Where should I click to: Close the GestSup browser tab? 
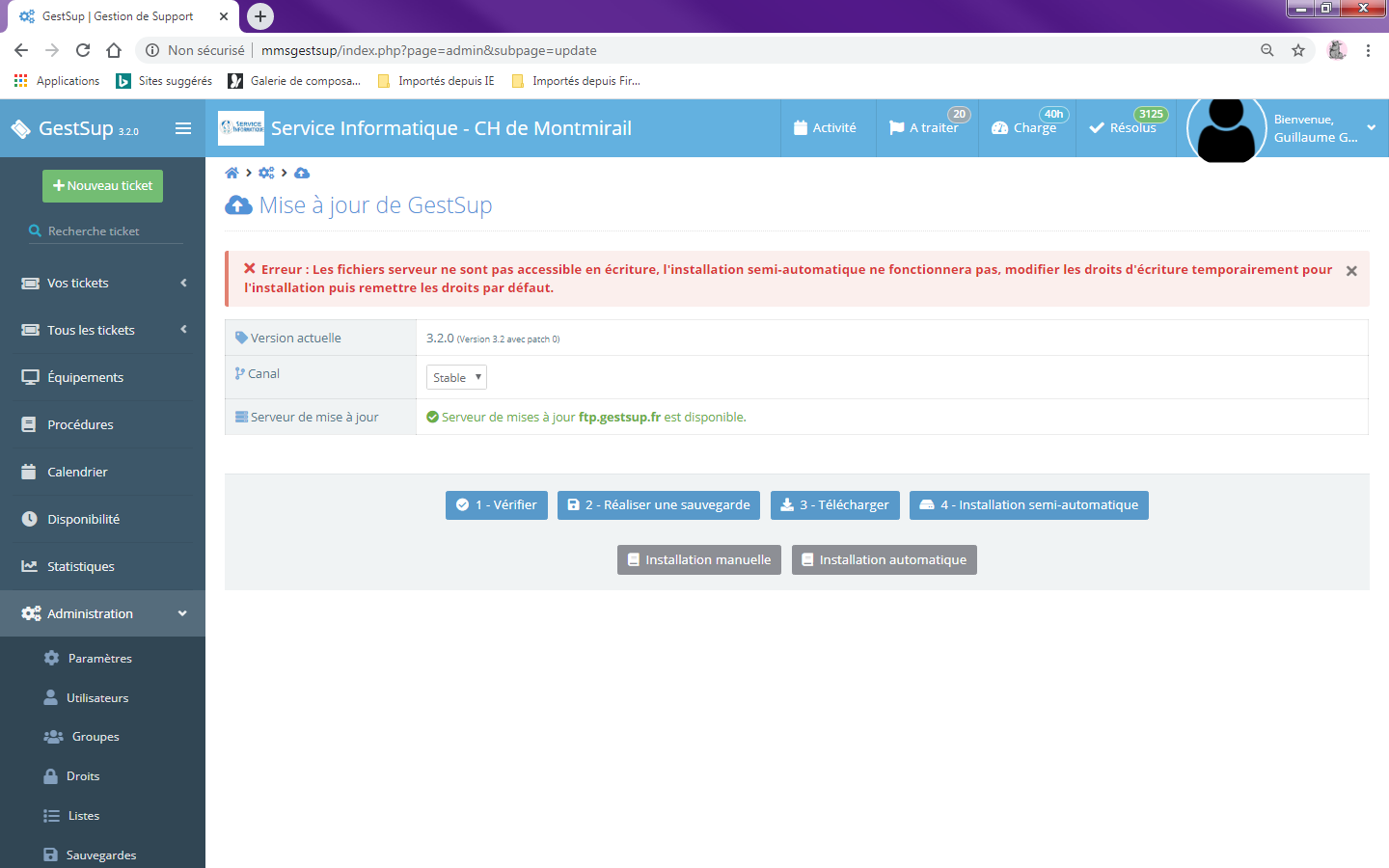[x=223, y=16]
